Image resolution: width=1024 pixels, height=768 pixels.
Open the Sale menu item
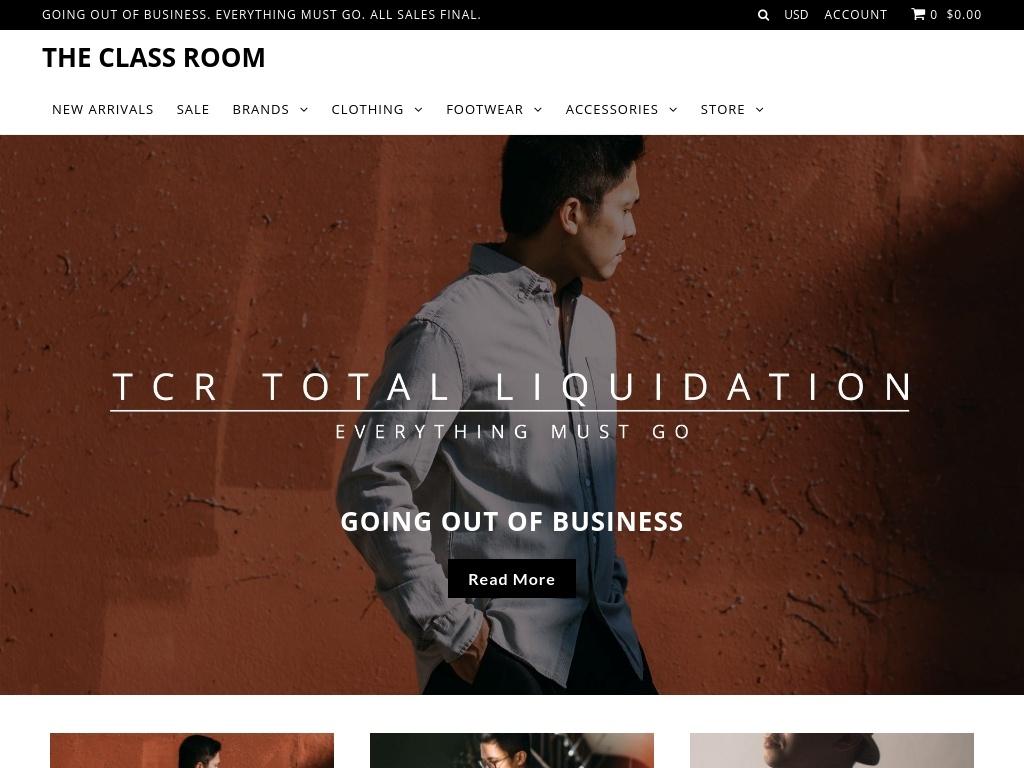[x=193, y=110]
